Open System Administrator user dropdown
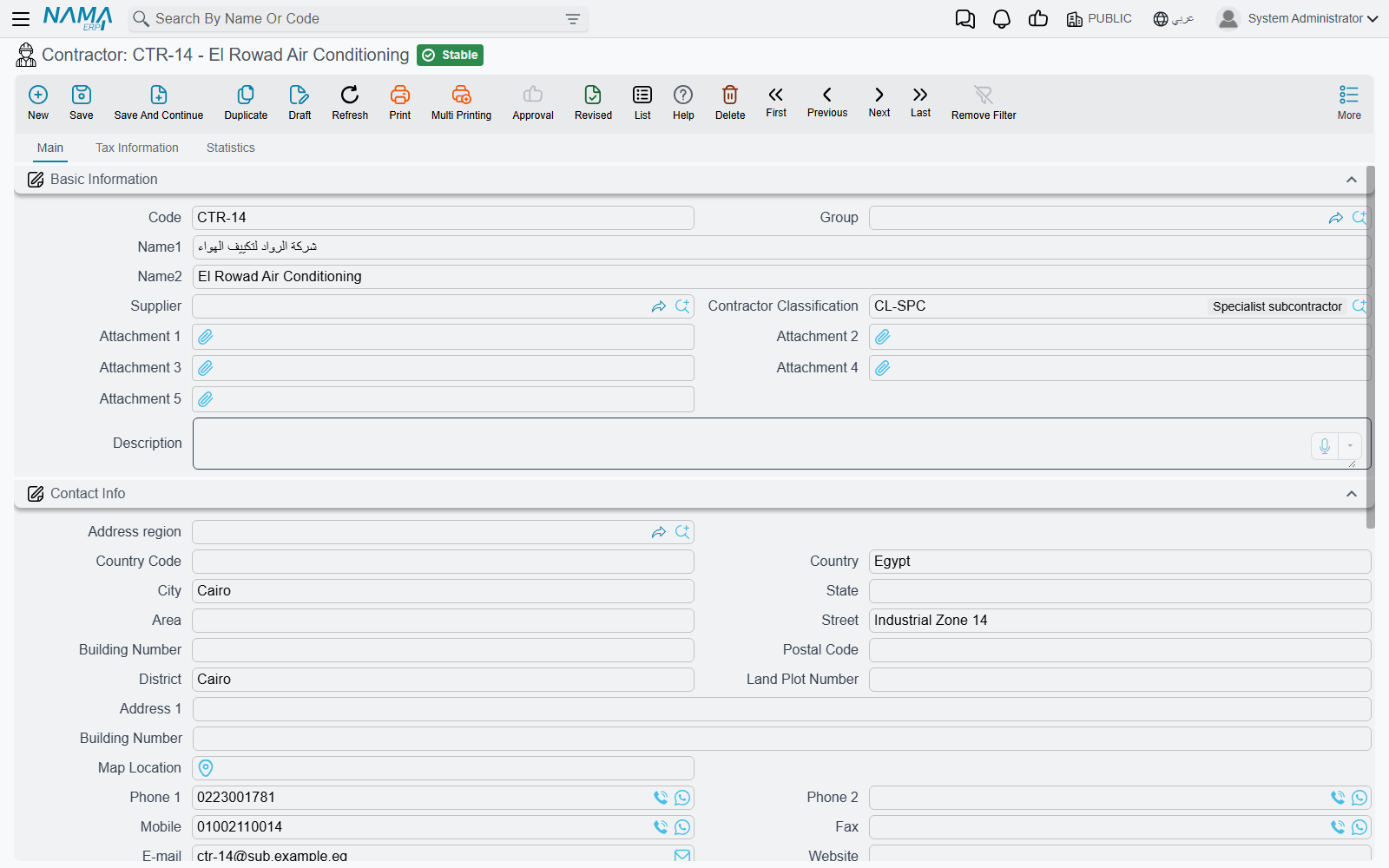1389x868 pixels. 1298,18
